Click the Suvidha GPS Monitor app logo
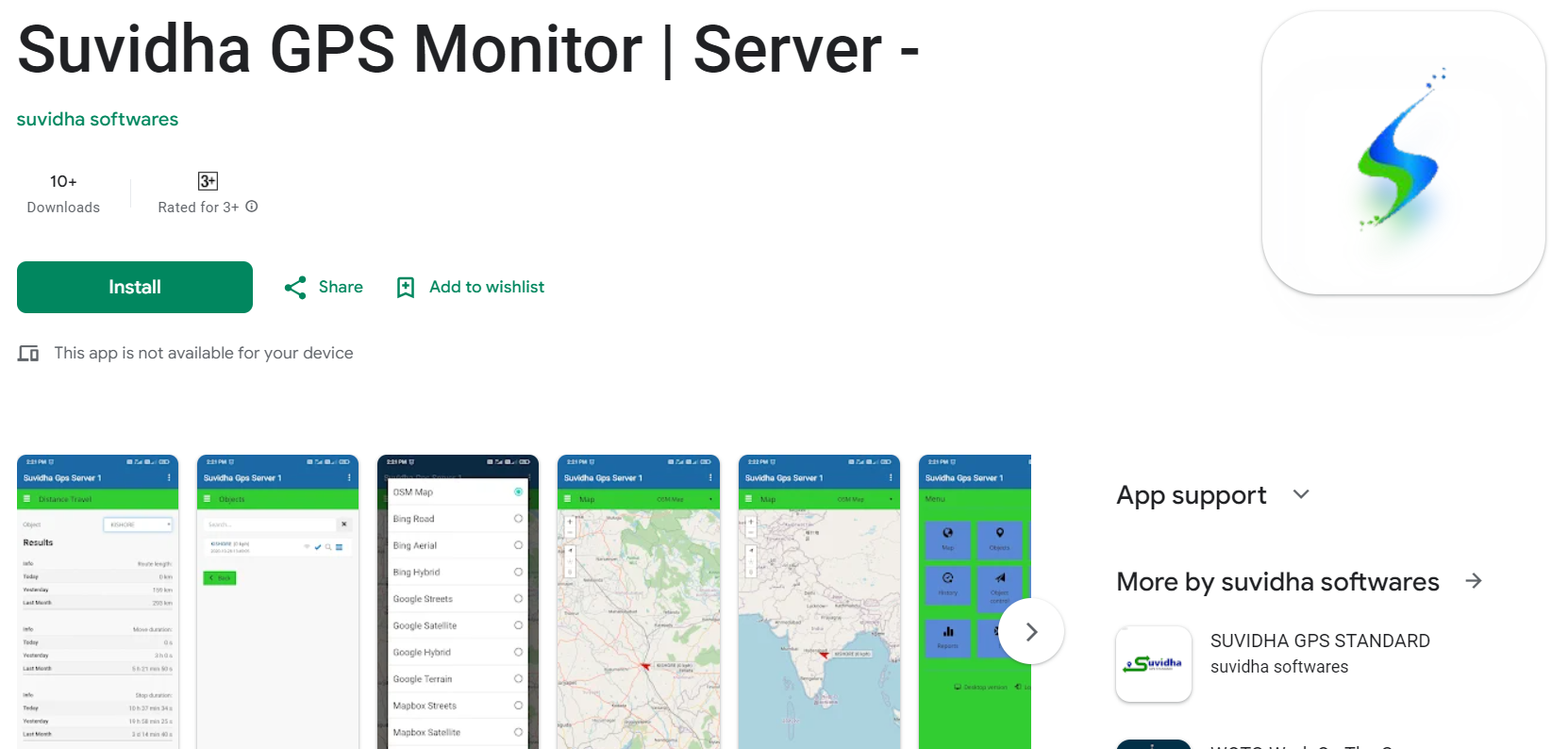The image size is (1568, 749). coord(1404,153)
